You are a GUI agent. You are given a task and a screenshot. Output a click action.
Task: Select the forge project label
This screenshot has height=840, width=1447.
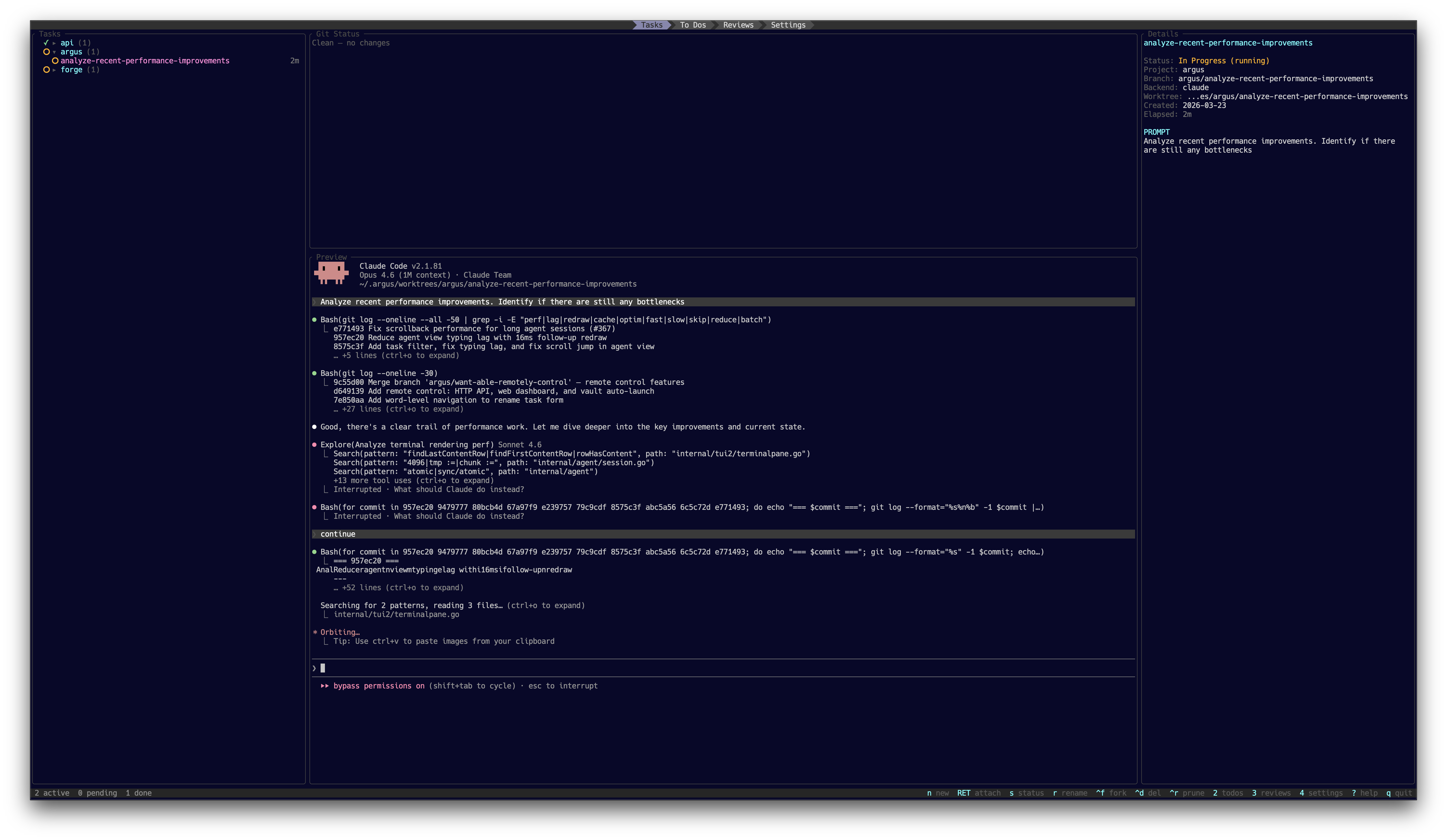(71, 70)
